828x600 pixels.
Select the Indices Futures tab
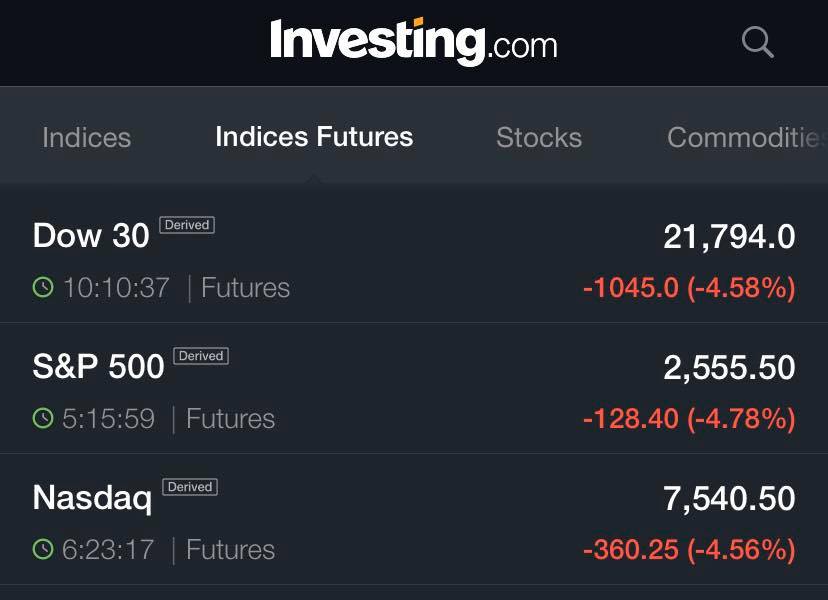pos(314,137)
